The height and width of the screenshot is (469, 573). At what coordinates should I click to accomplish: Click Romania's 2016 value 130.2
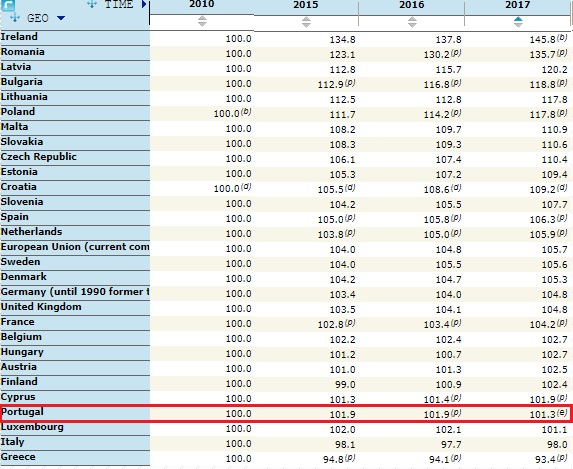click(437, 54)
